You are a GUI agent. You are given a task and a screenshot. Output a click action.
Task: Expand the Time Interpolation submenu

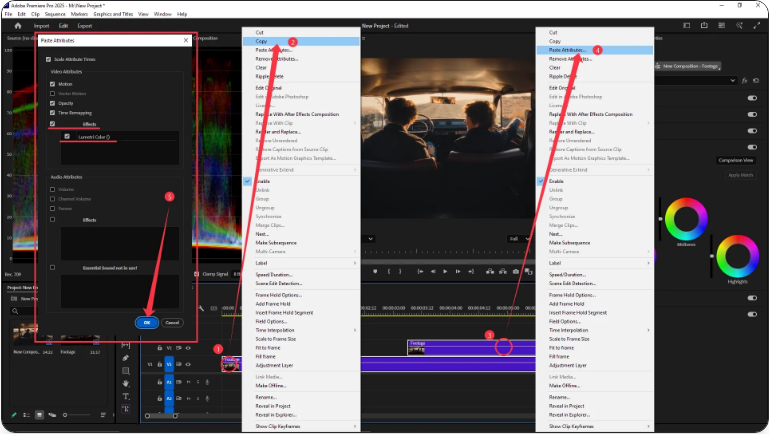point(300,329)
